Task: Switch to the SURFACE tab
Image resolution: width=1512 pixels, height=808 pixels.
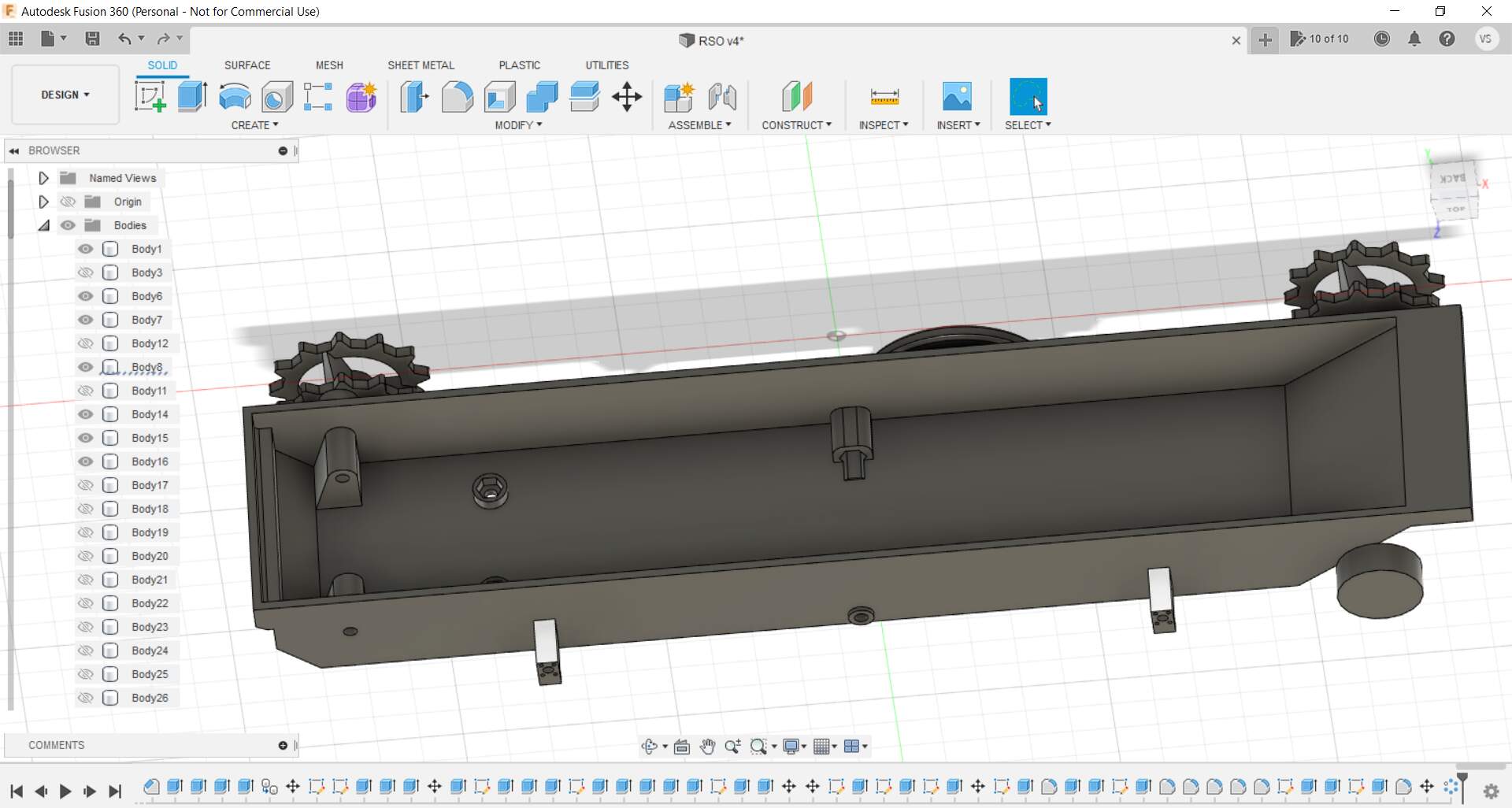Action: (x=247, y=65)
